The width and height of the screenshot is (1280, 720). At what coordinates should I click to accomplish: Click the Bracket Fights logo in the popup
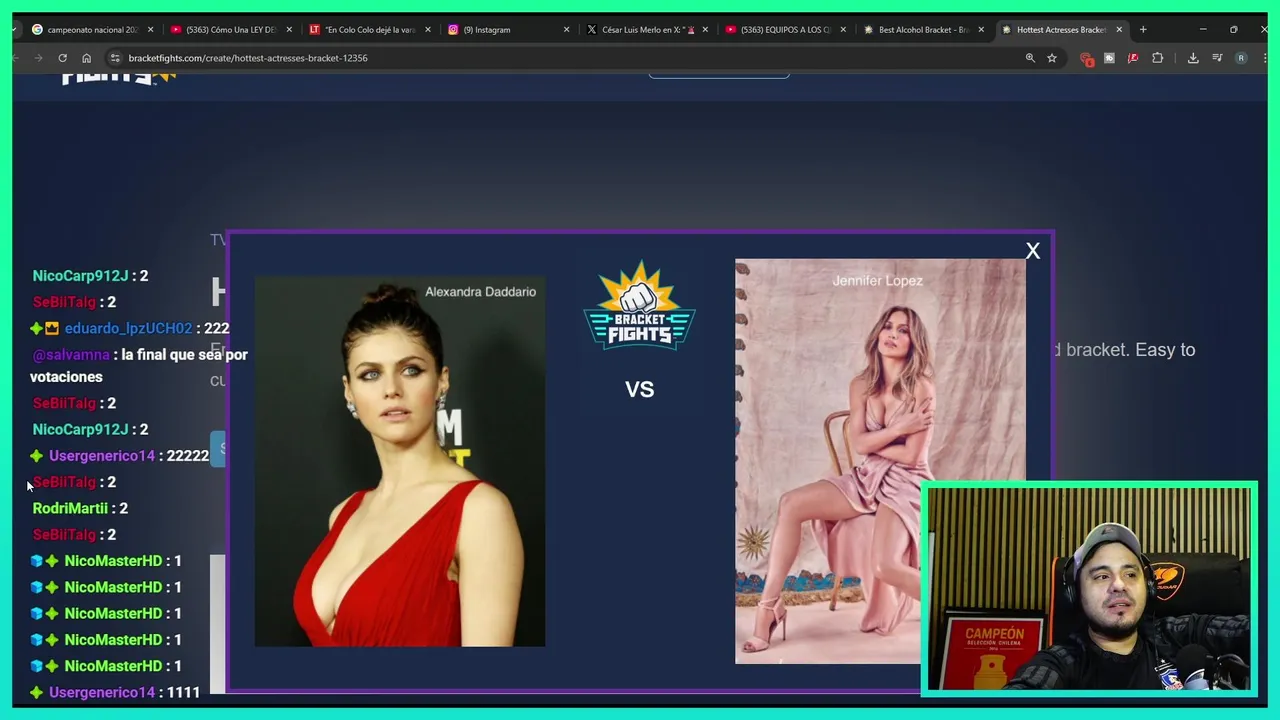click(640, 306)
